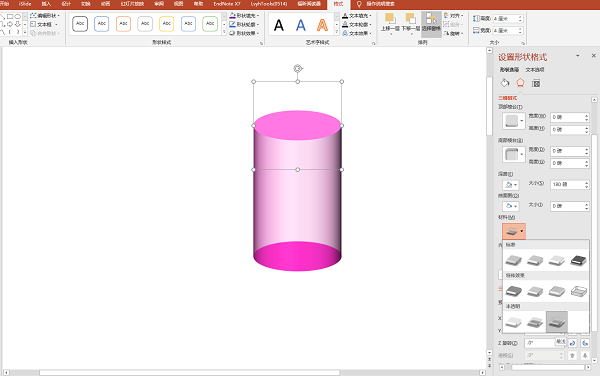Open the Size & Properties pane icon
The width and height of the screenshot is (600, 376).
536,83
